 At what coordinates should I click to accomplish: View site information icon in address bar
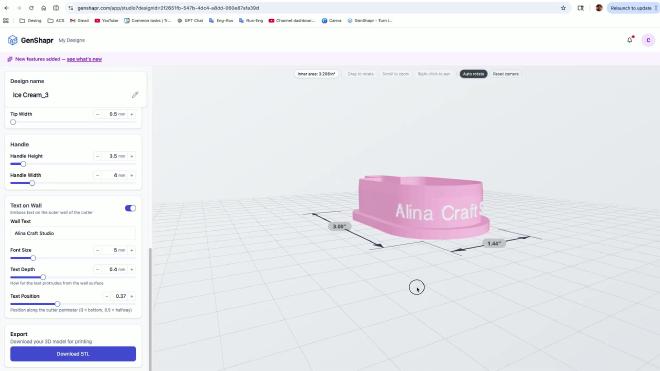71,8
